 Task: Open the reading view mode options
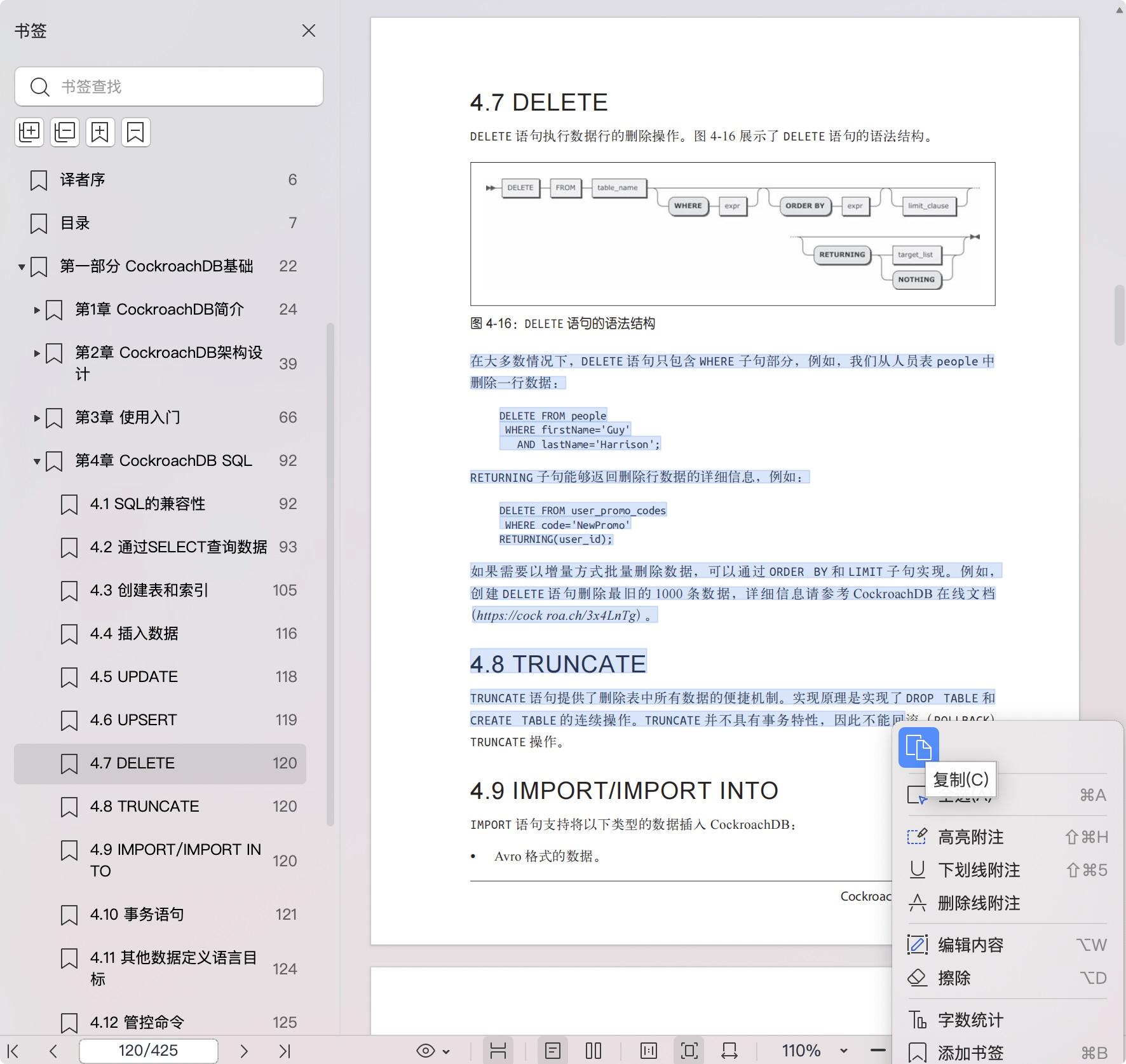click(499, 1051)
